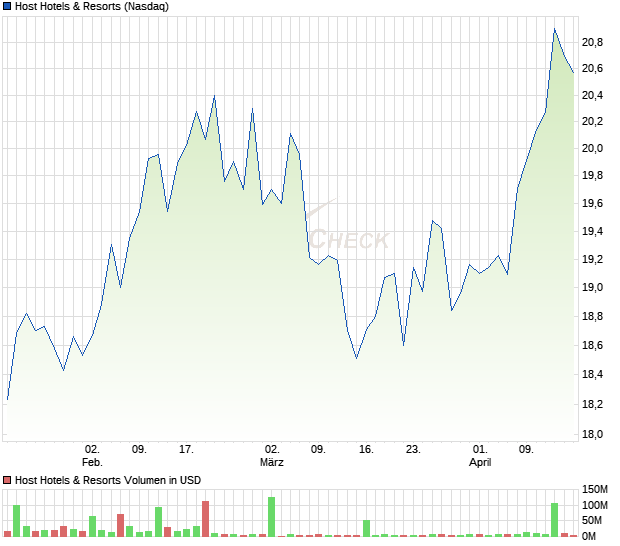The width and height of the screenshot is (620, 546).
Task: Click the 19,8 price axis label
Action: 592,175
